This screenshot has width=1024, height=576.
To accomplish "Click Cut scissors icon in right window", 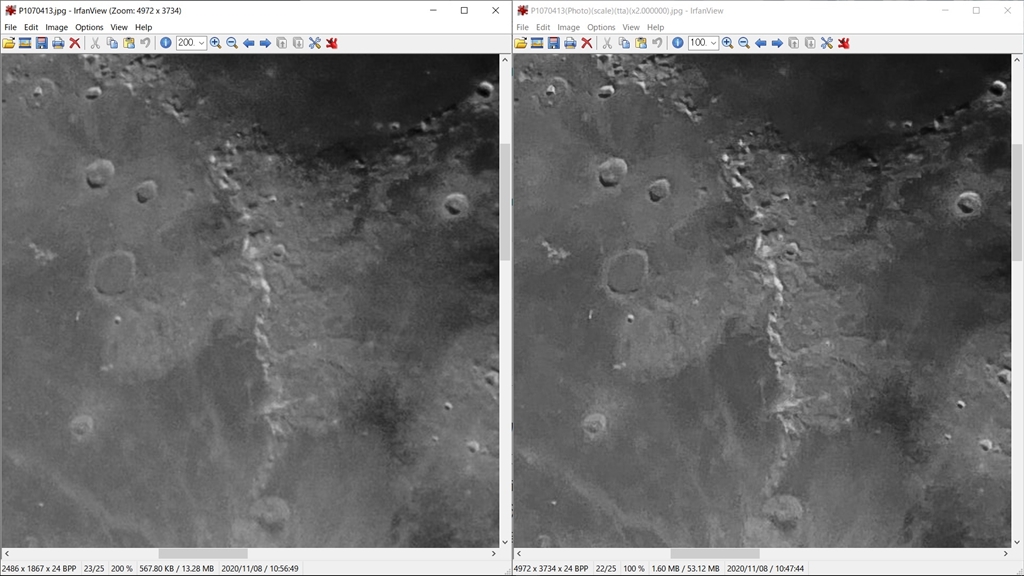I will coord(607,43).
